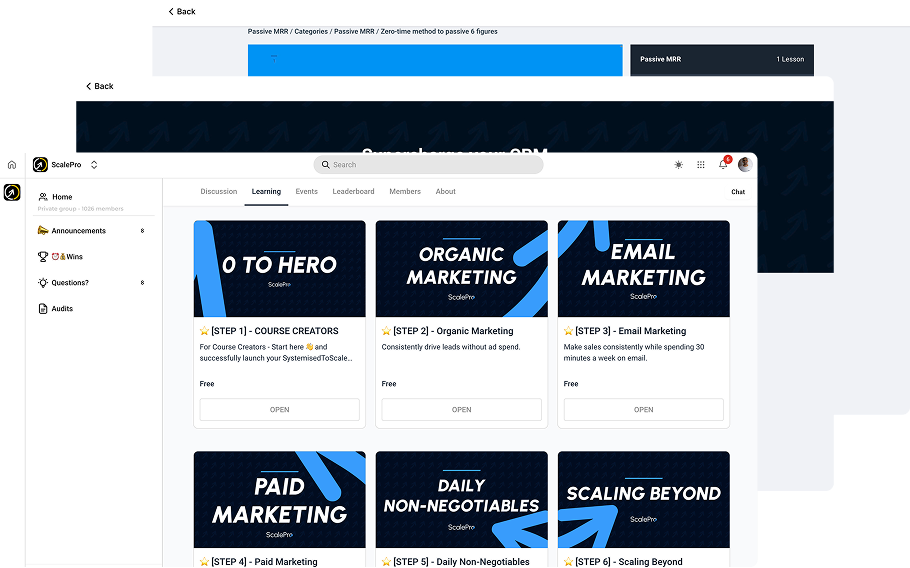This screenshot has height=568, width=910.
Task: Open the ORGANIC MARKETING course thumbnail
Action: 462,269
